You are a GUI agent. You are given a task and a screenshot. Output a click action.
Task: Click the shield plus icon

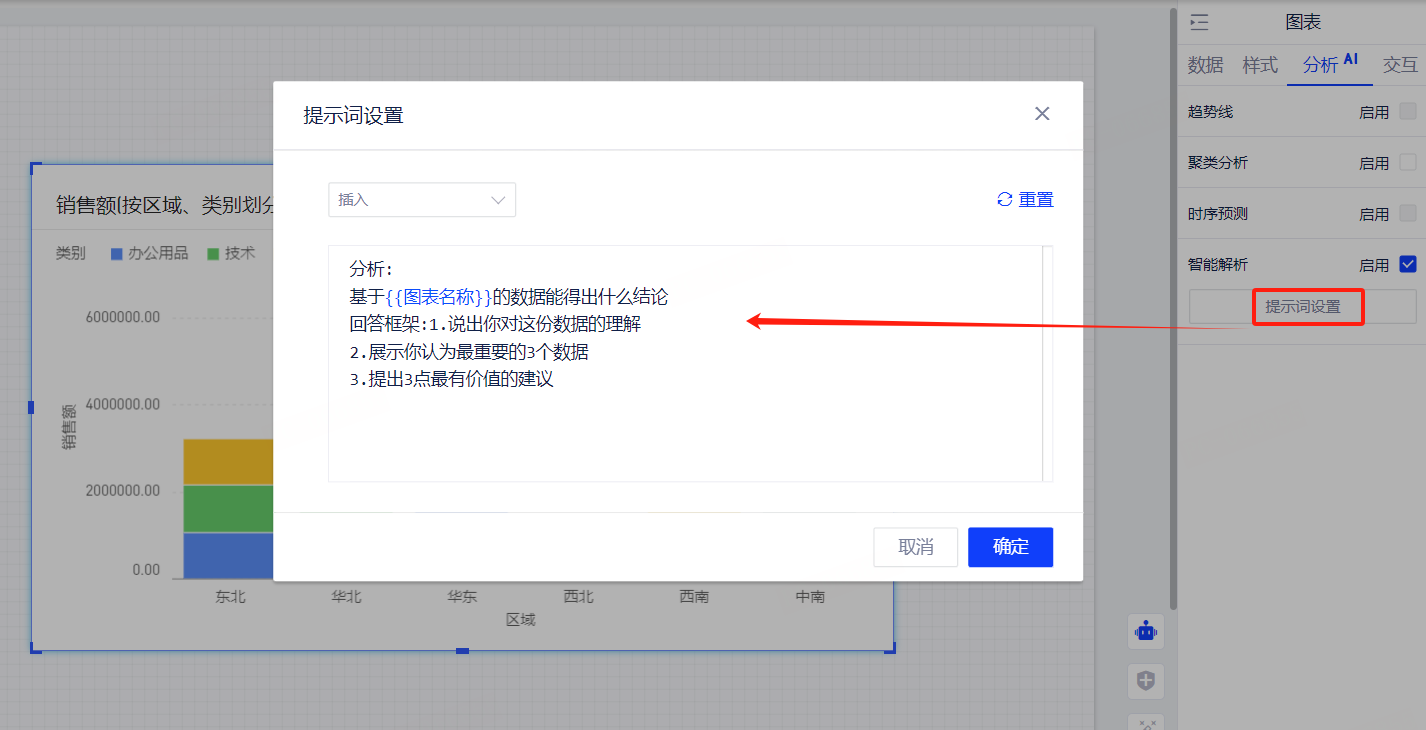pos(1146,681)
